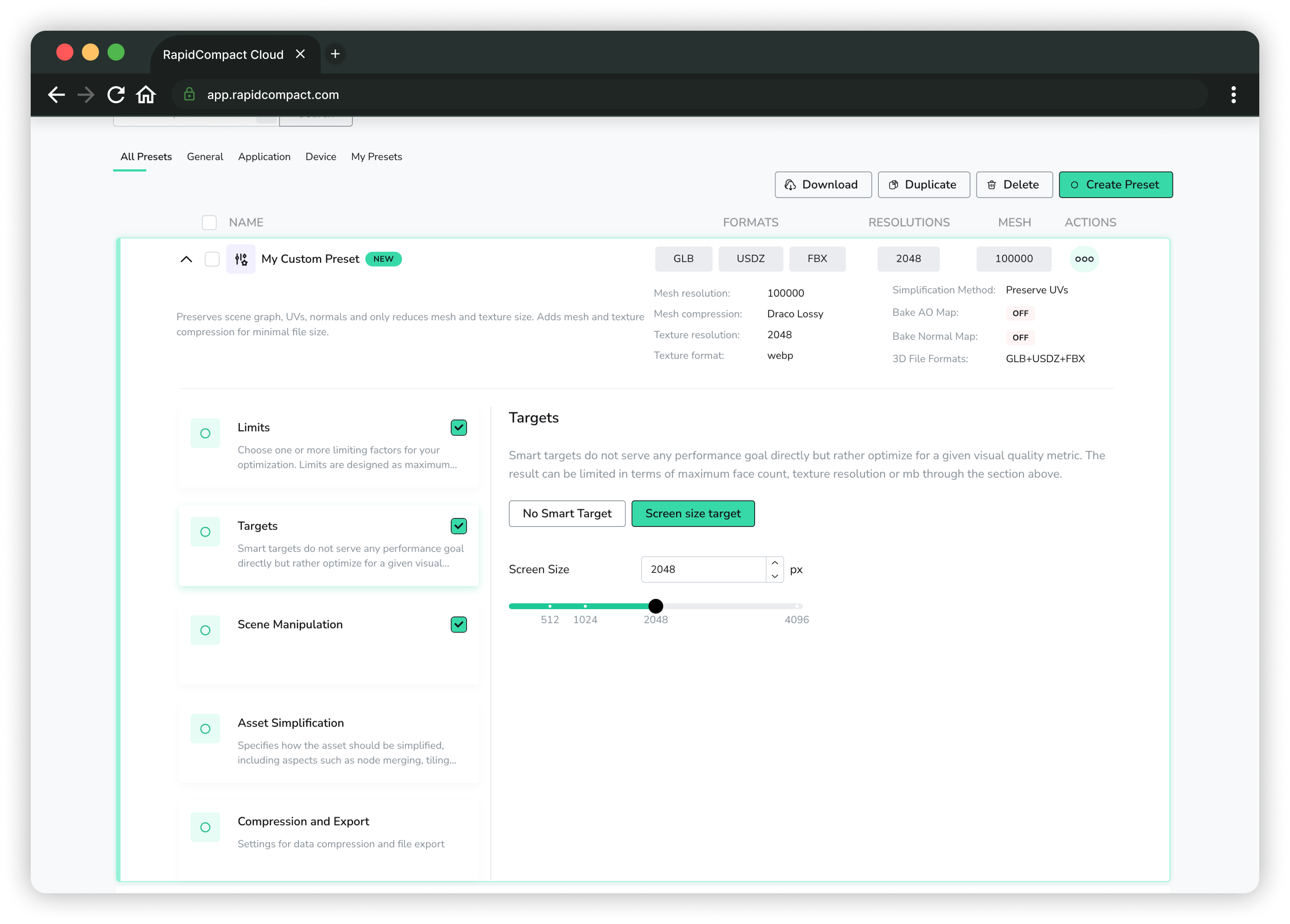Open the browser home page
The height and width of the screenshot is (924, 1290).
tap(146, 94)
